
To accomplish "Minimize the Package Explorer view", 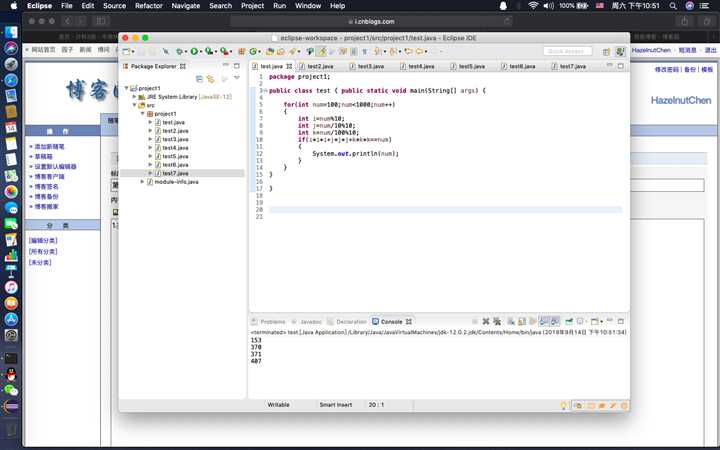I will (225, 66).
